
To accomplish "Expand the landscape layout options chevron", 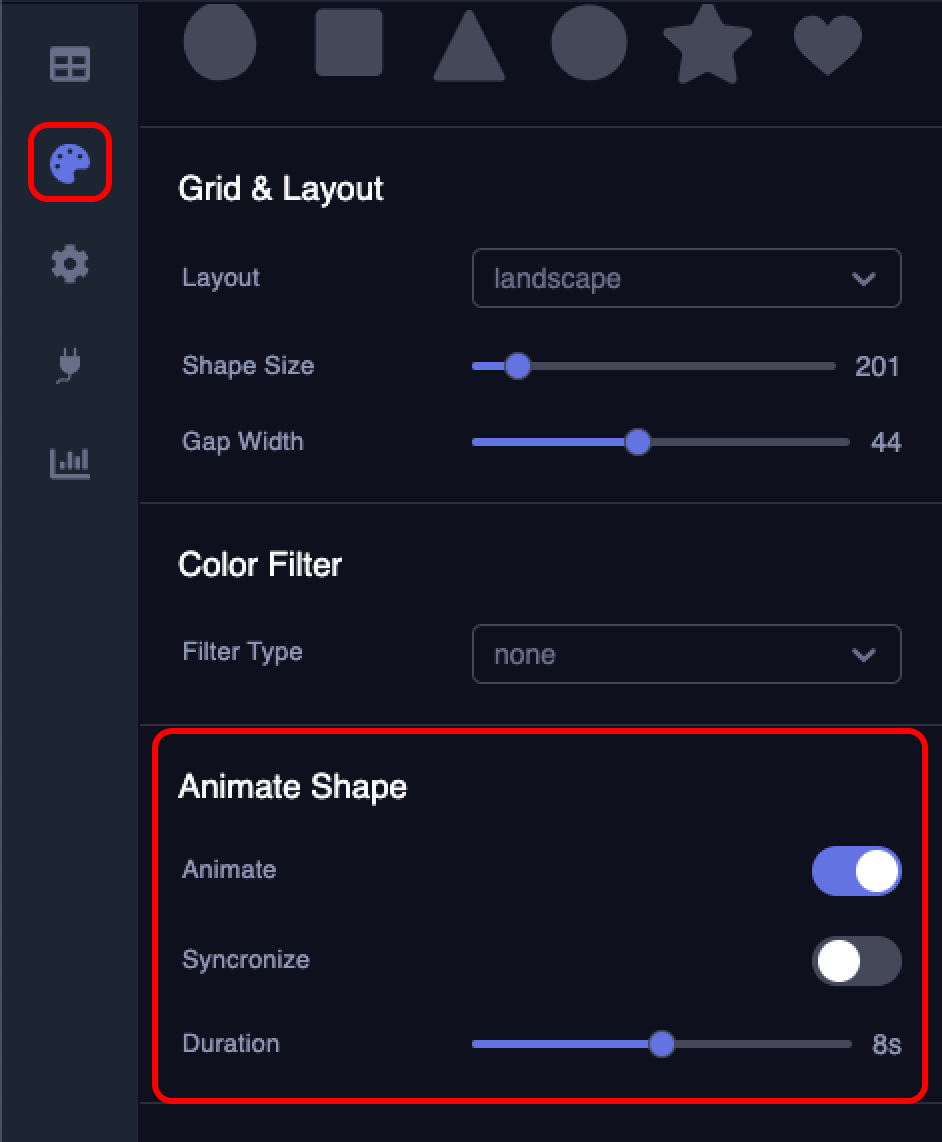I will (863, 278).
